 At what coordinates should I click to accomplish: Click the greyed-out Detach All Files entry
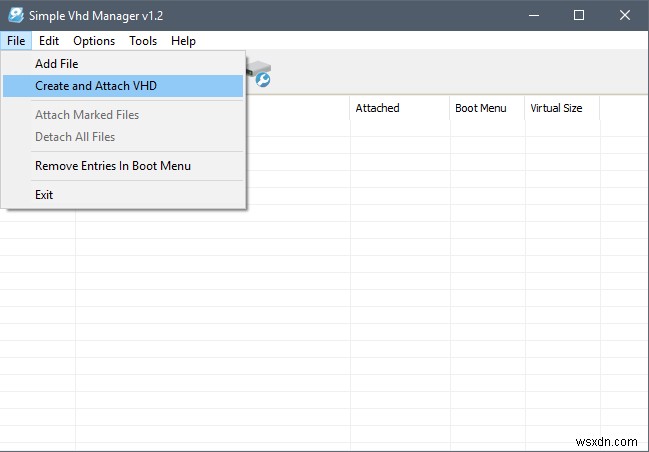[x=123, y=137]
